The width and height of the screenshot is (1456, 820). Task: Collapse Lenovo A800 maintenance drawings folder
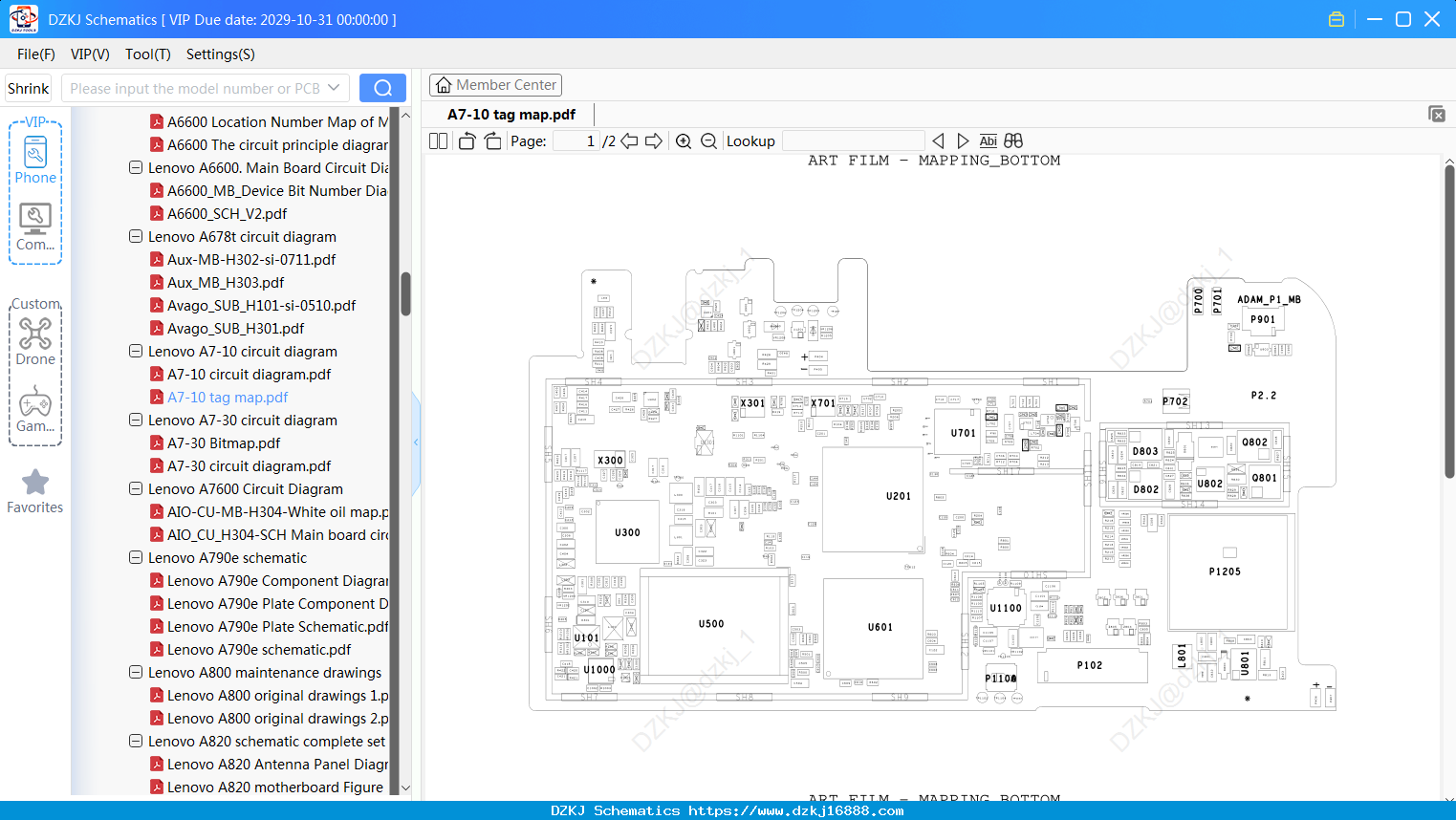[x=136, y=672]
